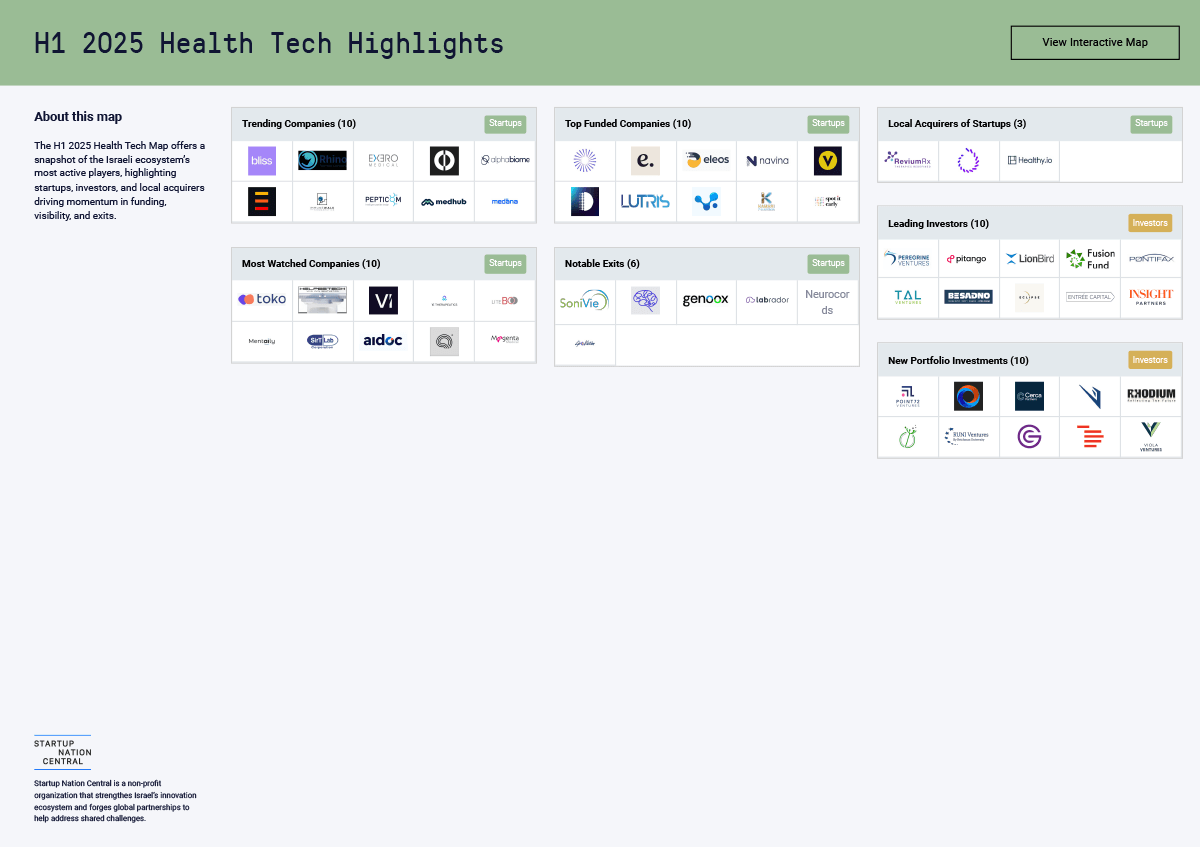This screenshot has width=1200, height=847.
Task: Select the black tile with orange-red stripes
Action: [262, 201]
